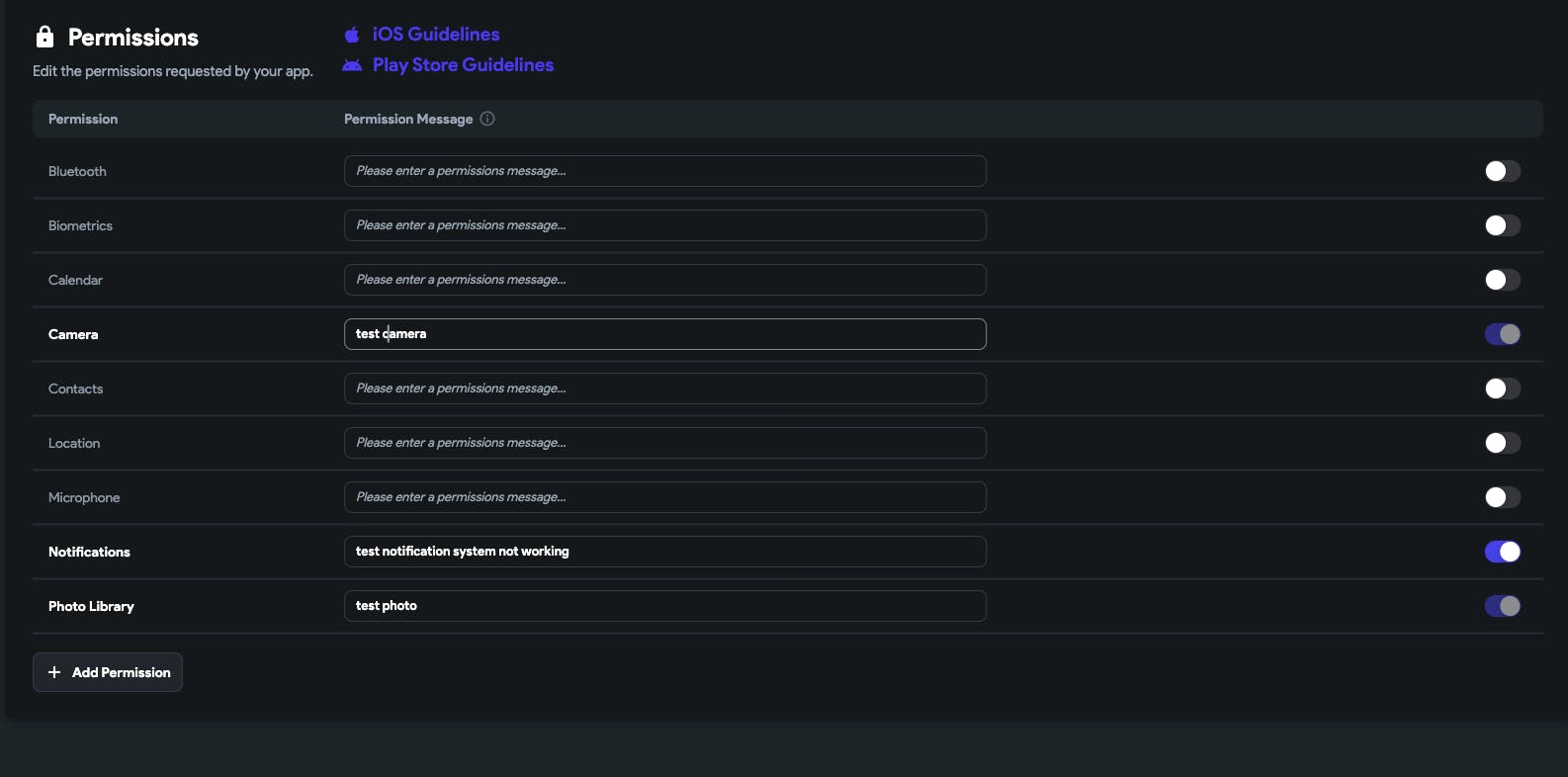Click the Apple logo icon
Viewport: 1568px width, 777px height.
352,35
